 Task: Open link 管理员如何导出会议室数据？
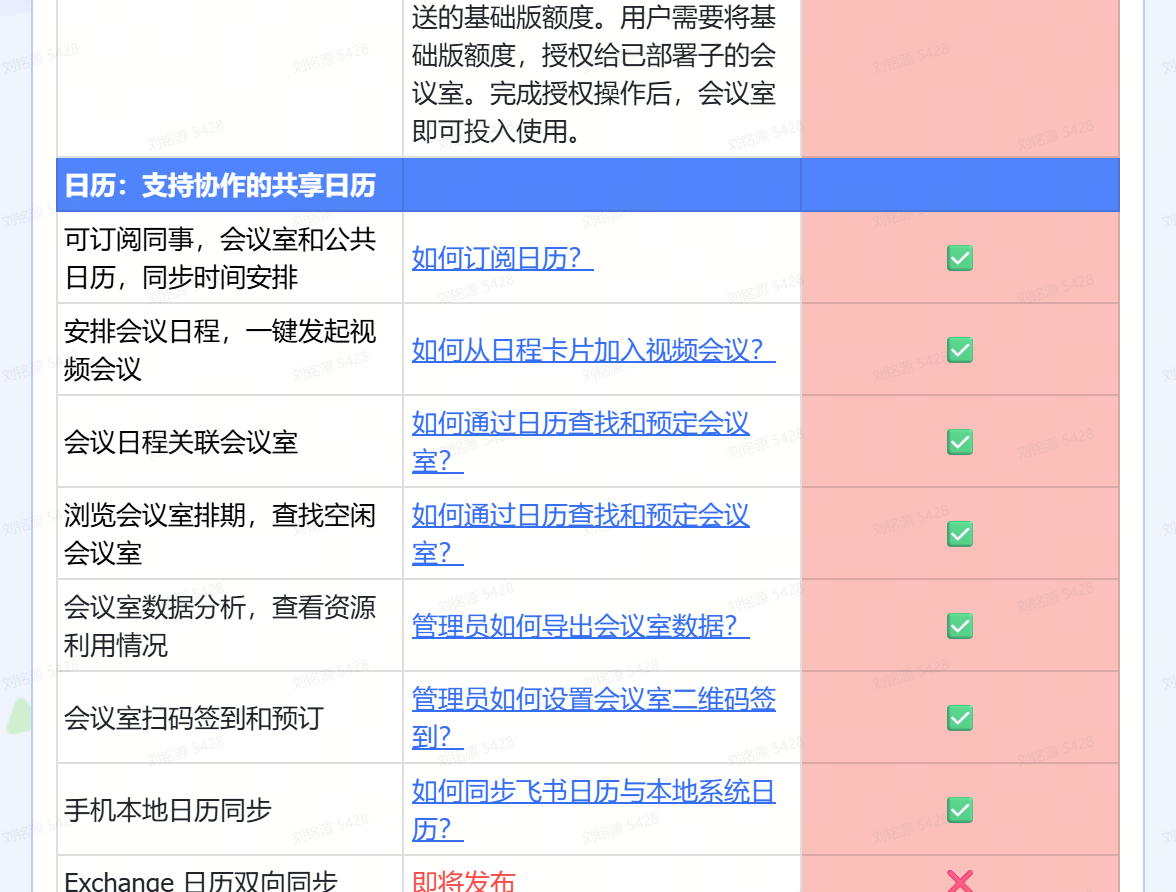[580, 626]
